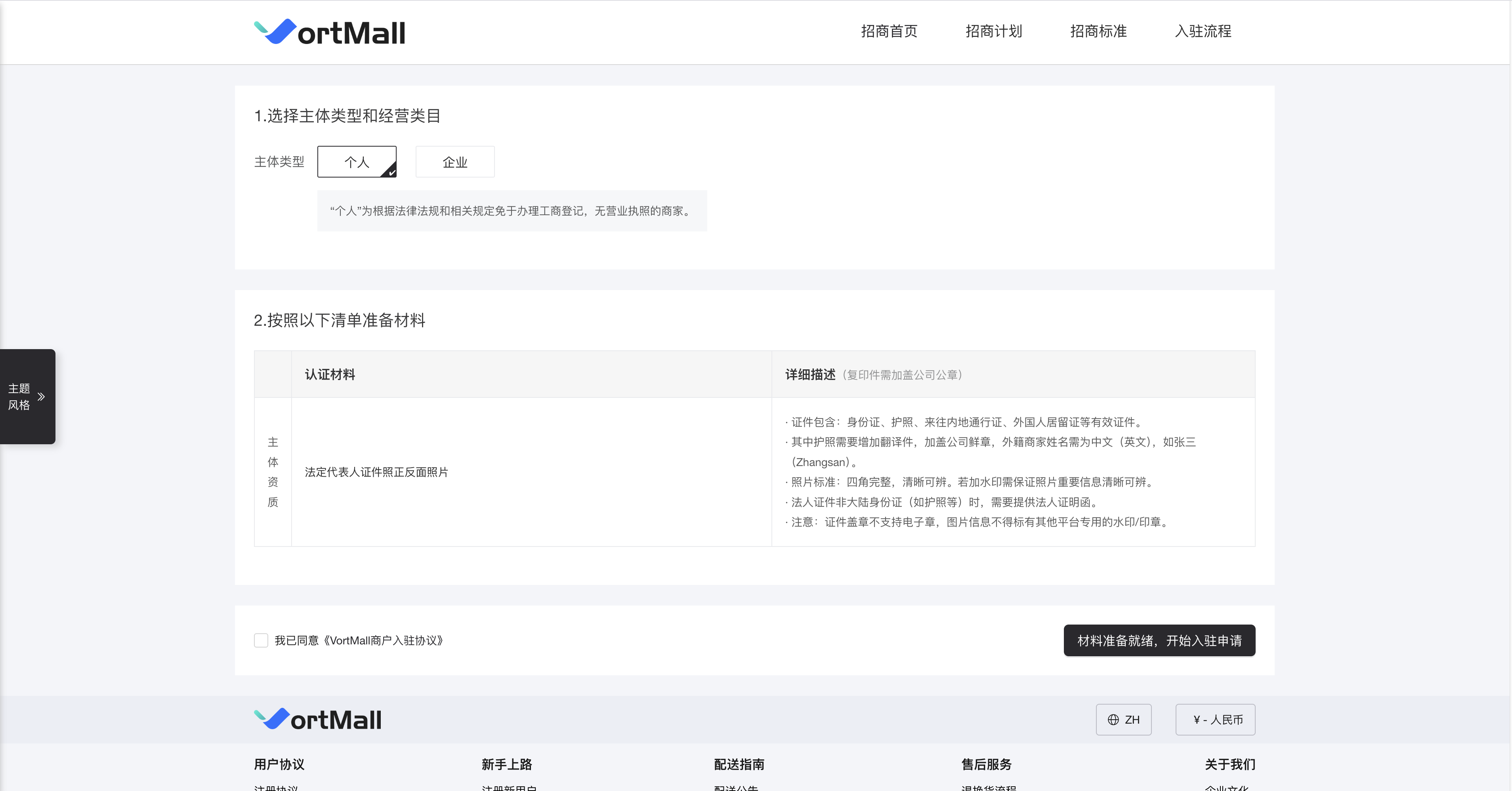1512x791 pixels.
Task: Go to 招商首页 nav item
Action: [x=889, y=32]
